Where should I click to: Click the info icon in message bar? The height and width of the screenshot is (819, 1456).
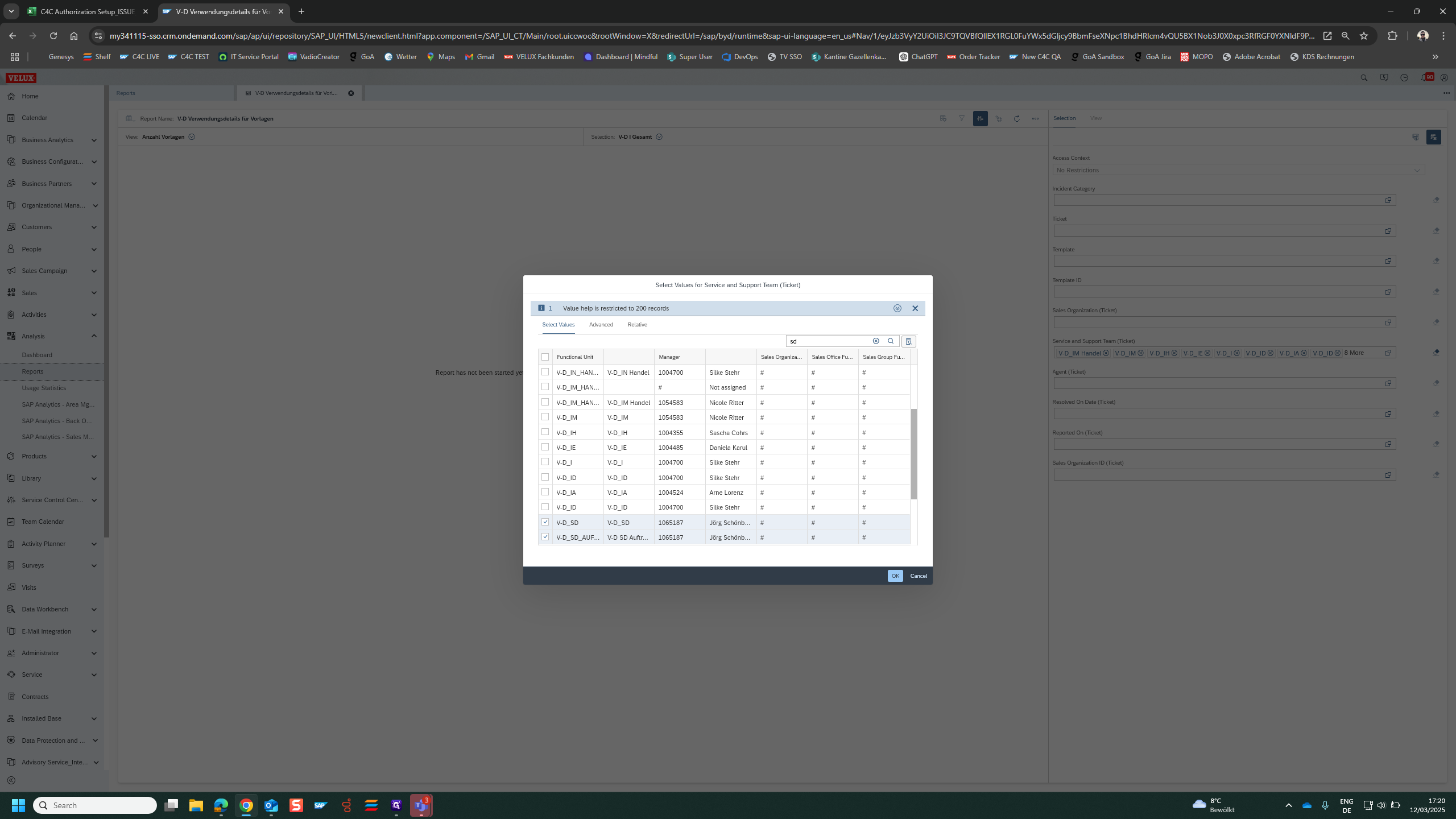click(x=541, y=308)
